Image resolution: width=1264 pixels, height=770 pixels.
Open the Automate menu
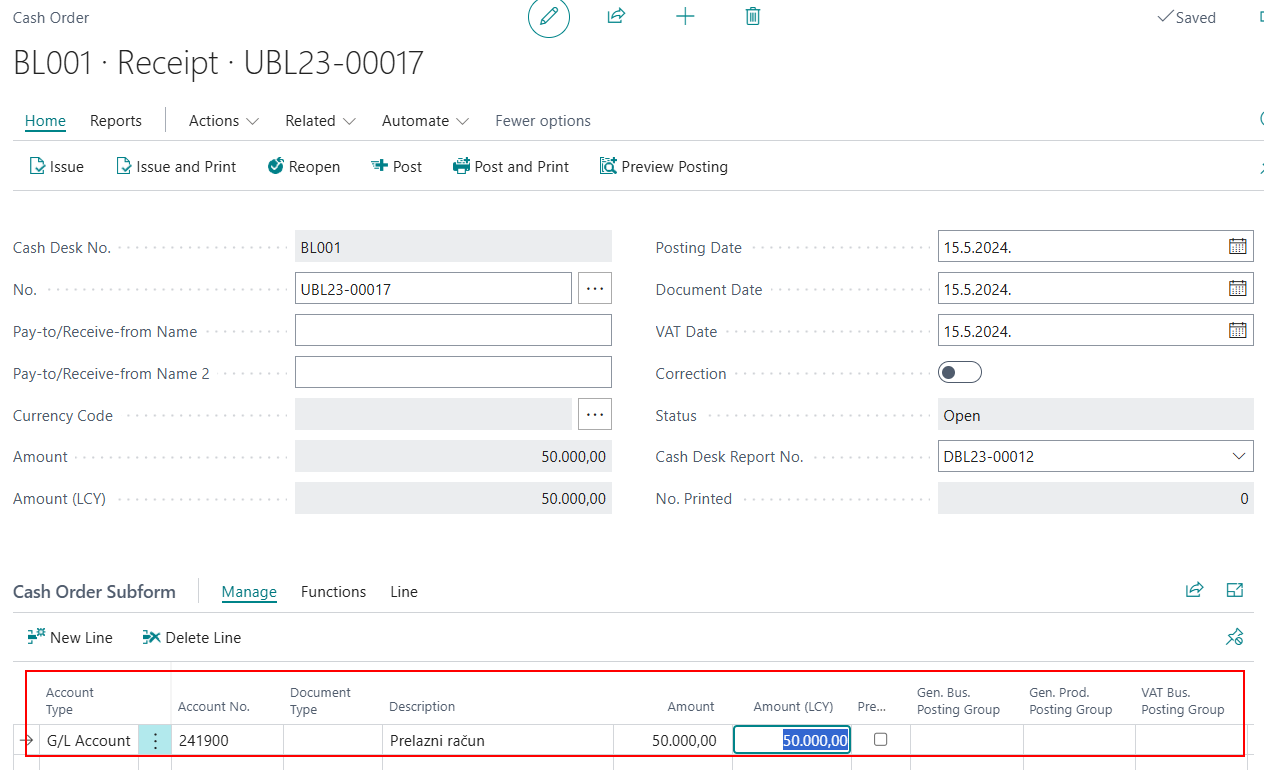tap(425, 120)
